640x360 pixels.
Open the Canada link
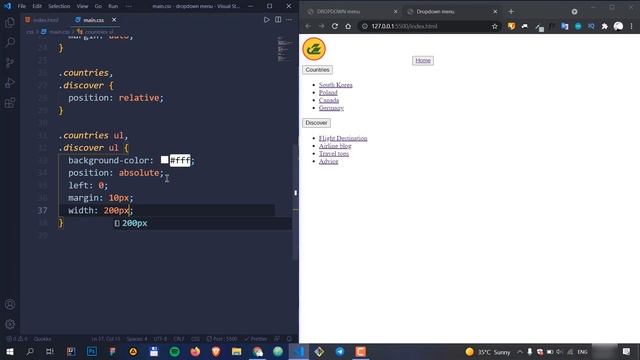[329, 100]
